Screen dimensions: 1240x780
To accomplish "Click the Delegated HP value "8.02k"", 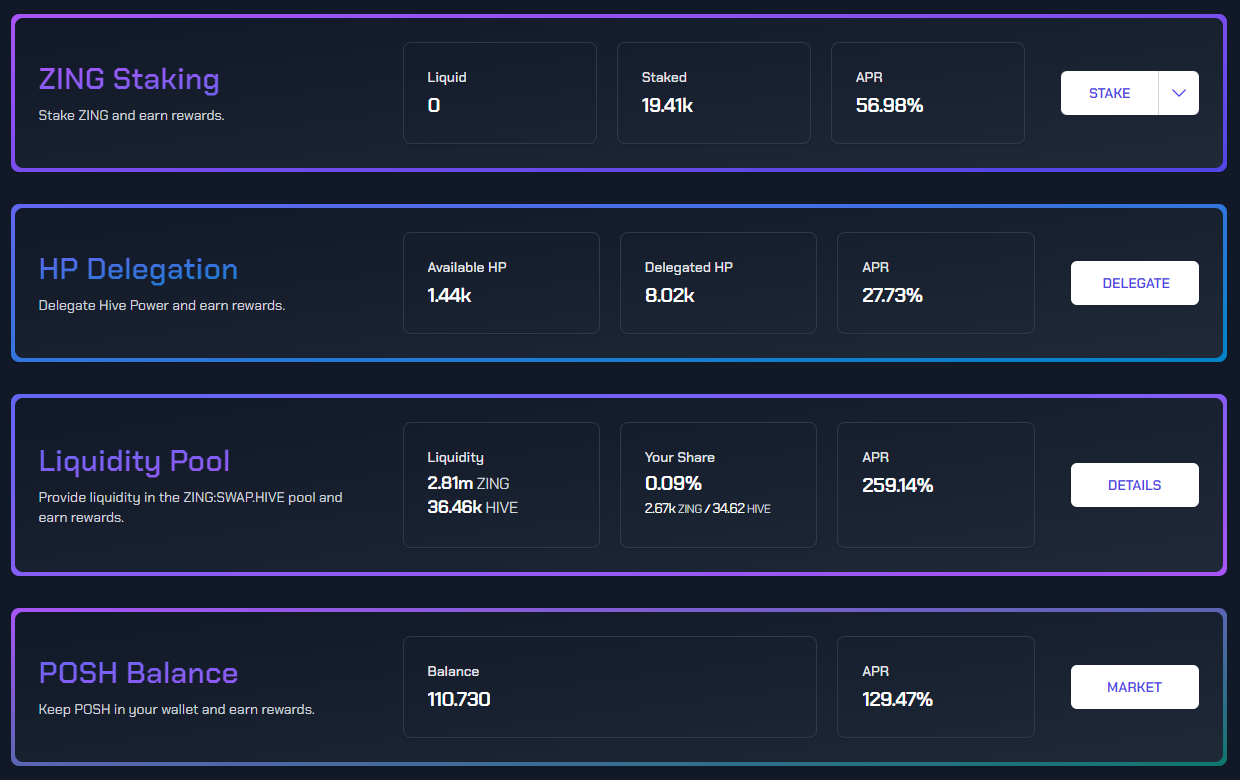I will 670,295.
